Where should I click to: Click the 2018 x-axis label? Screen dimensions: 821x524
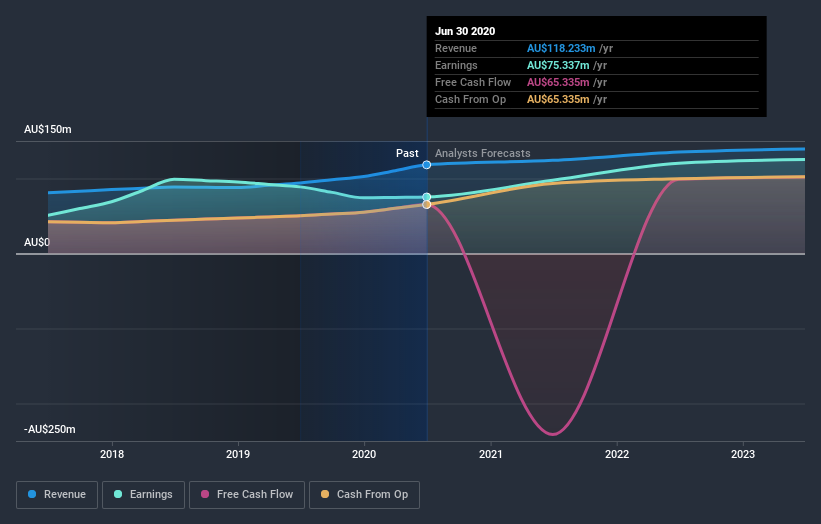pyautogui.click(x=112, y=454)
